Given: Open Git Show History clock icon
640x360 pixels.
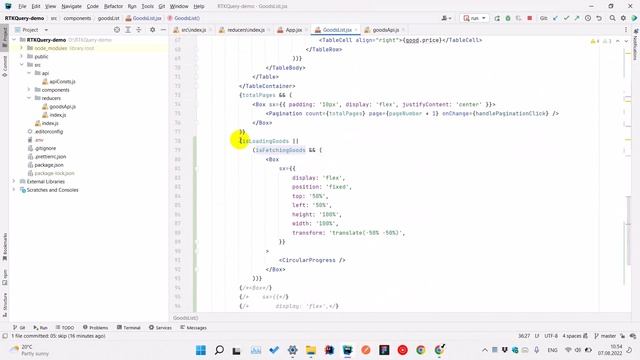Looking at the screenshot, I should [x=588, y=18].
